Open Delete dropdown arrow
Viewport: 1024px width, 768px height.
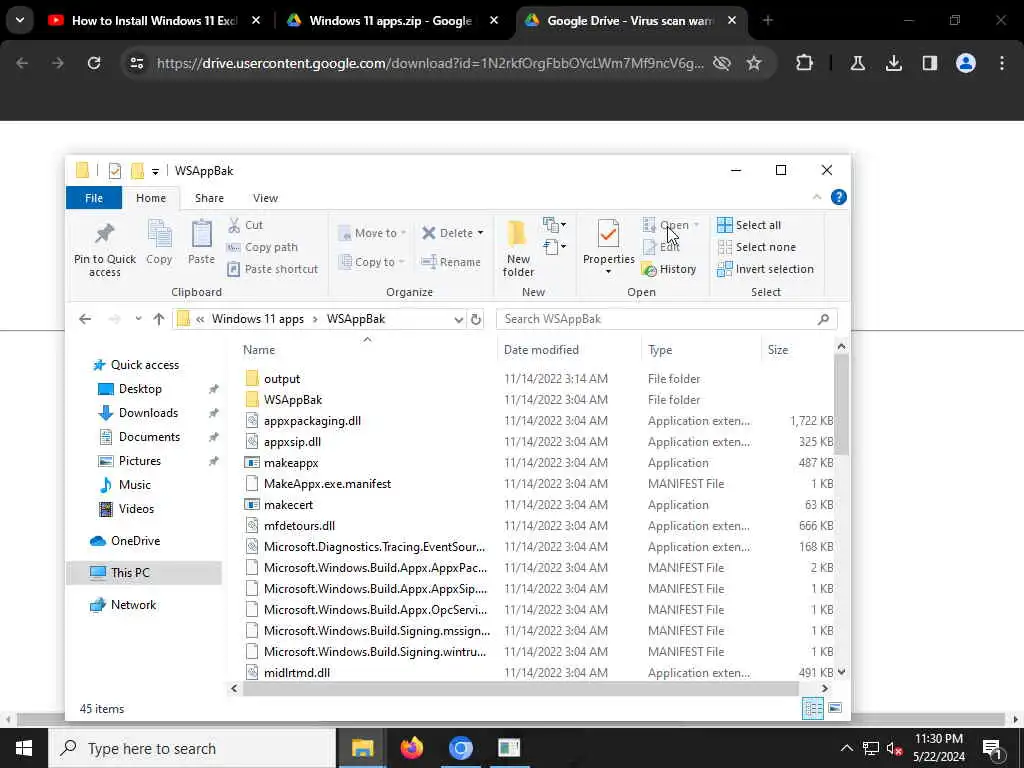481,232
